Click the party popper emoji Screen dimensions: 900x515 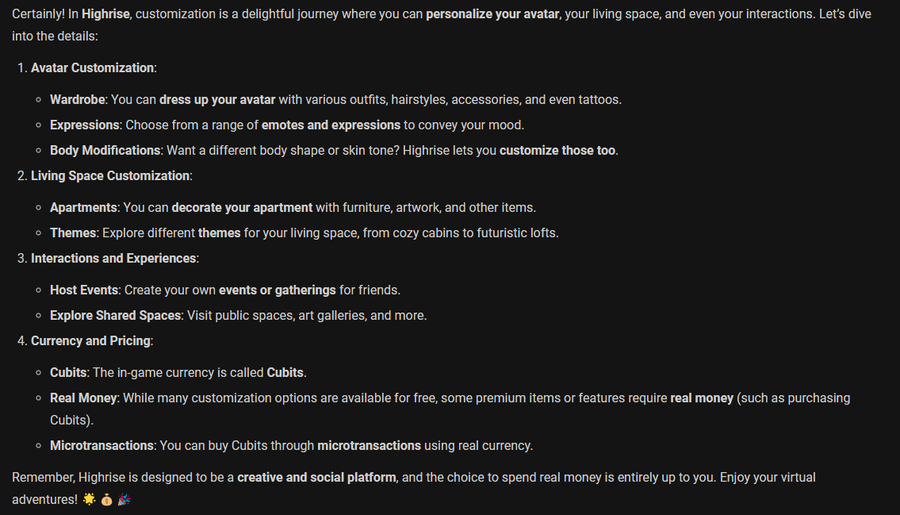coord(124,498)
